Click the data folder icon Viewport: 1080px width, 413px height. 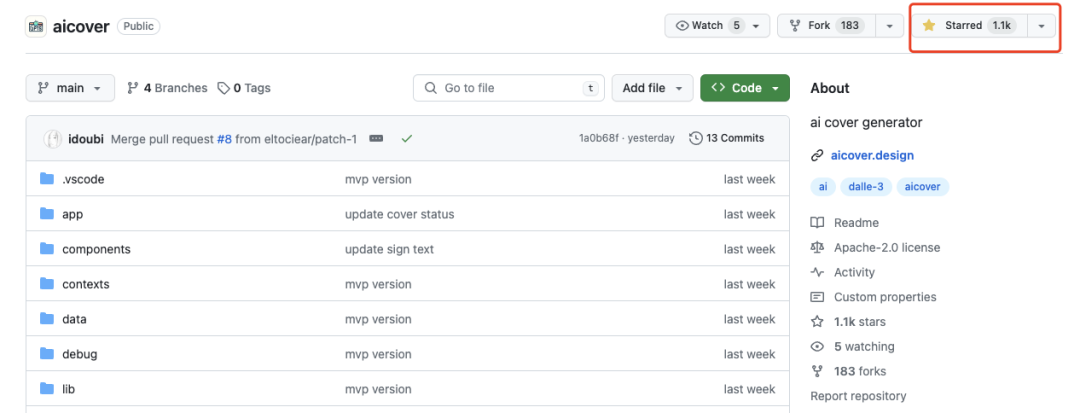(47, 319)
